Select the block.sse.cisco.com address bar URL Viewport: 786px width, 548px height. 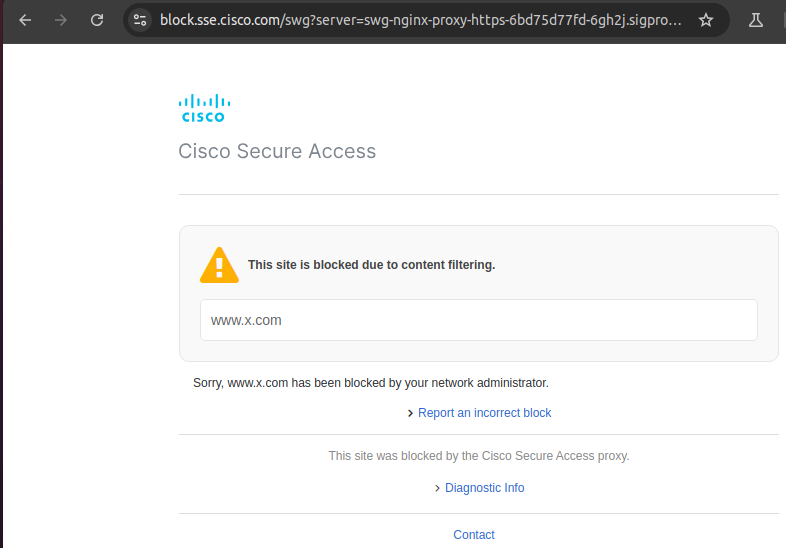[x=420, y=20]
